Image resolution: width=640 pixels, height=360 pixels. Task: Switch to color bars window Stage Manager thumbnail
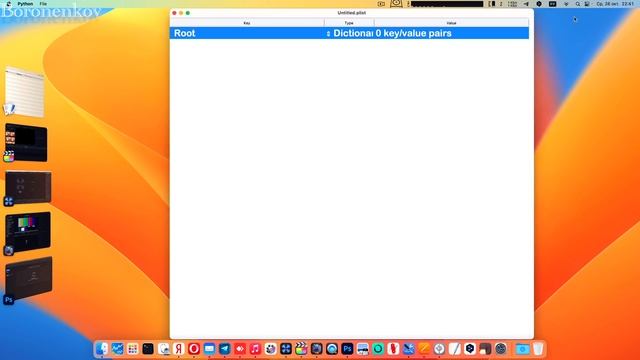(x=27, y=231)
